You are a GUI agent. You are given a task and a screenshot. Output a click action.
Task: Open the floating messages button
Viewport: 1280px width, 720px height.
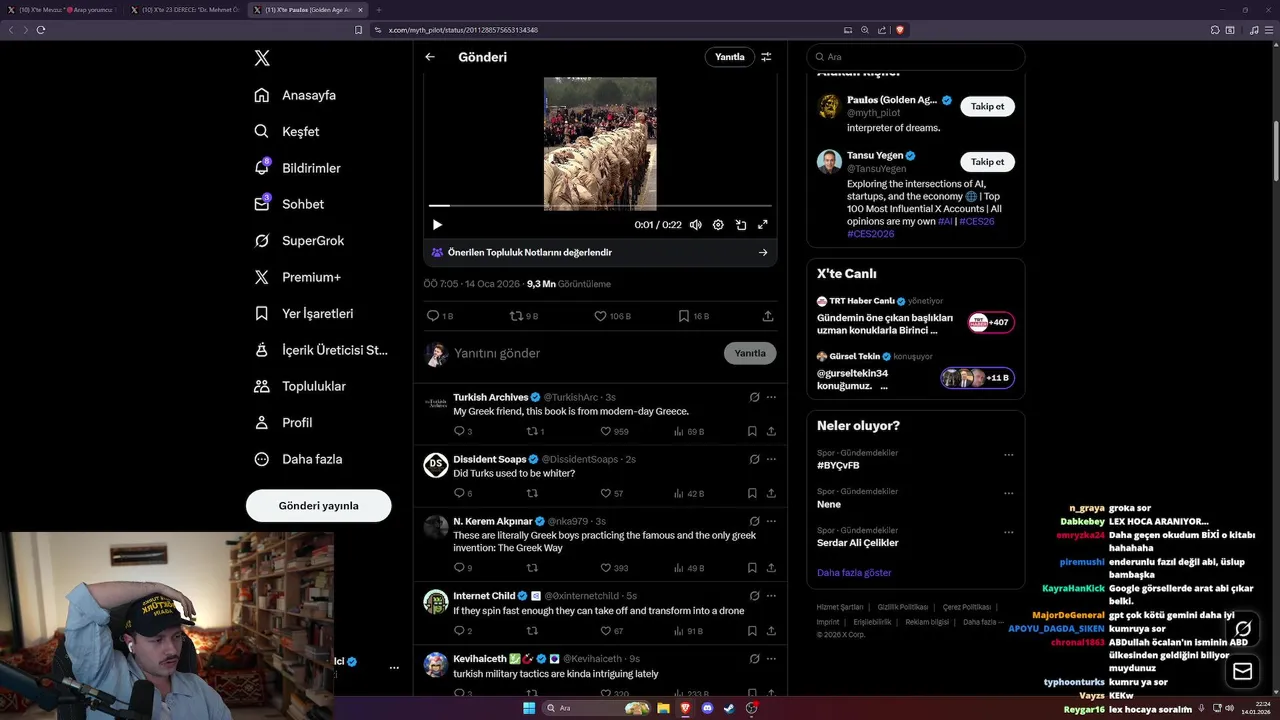point(1243,671)
